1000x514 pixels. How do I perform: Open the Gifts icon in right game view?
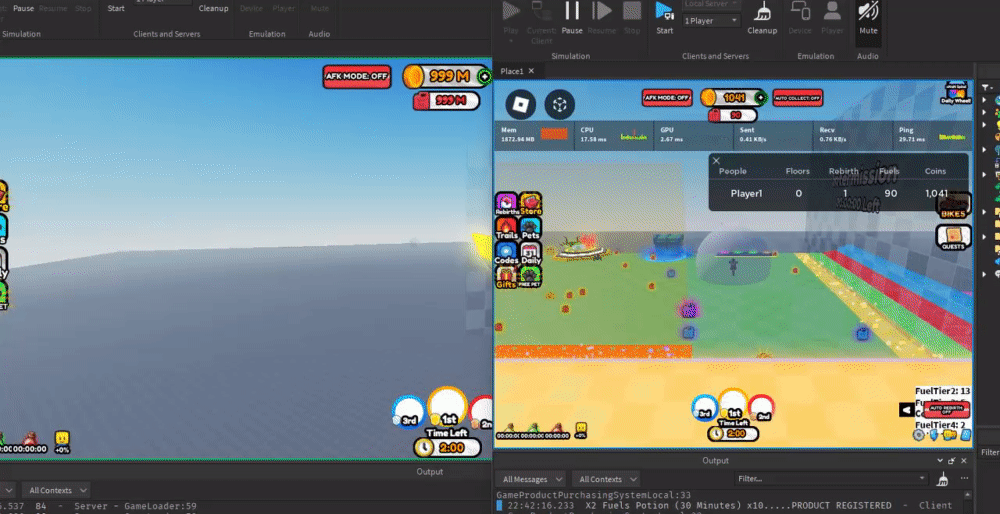[x=506, y=277]
